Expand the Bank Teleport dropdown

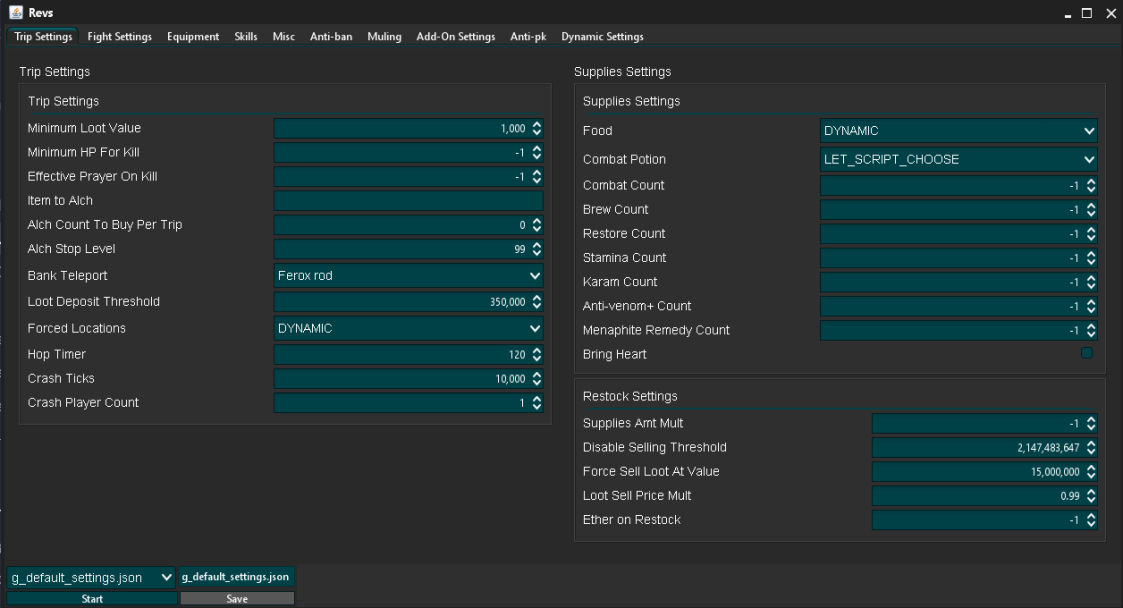click(408, 276)
